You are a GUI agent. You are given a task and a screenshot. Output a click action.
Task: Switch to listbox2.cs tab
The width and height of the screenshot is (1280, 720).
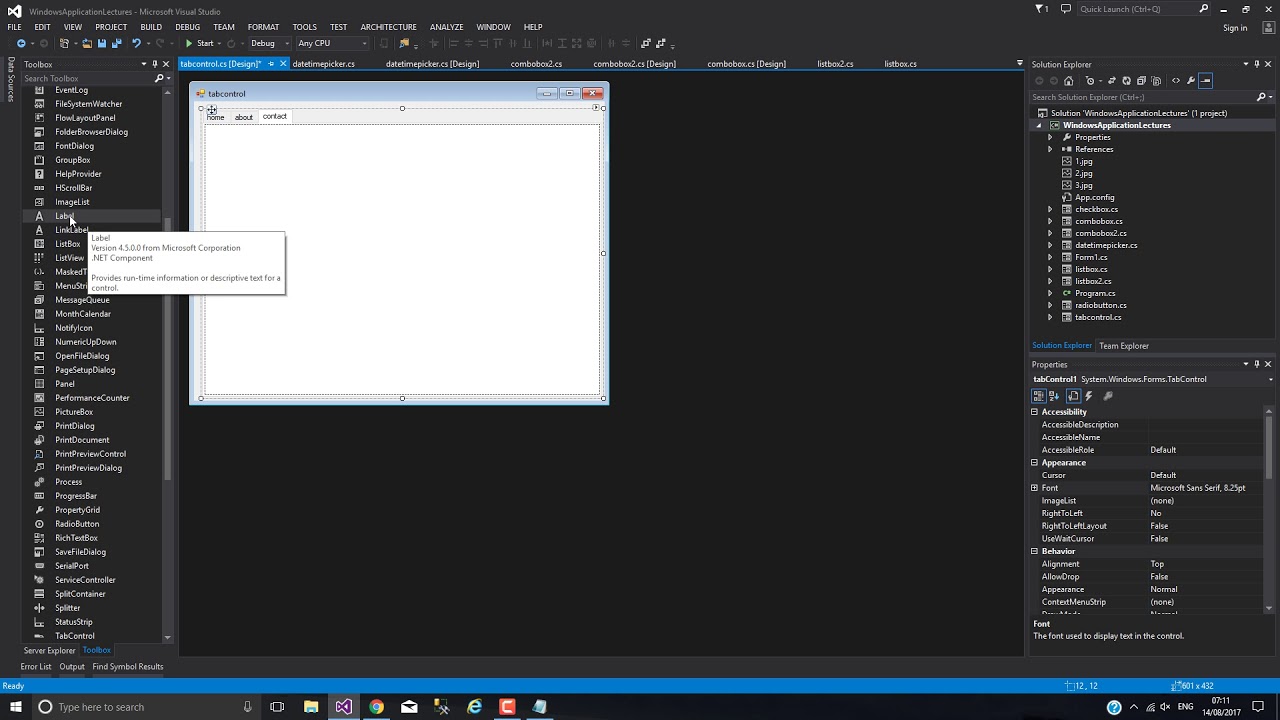[x=835, y=64]
